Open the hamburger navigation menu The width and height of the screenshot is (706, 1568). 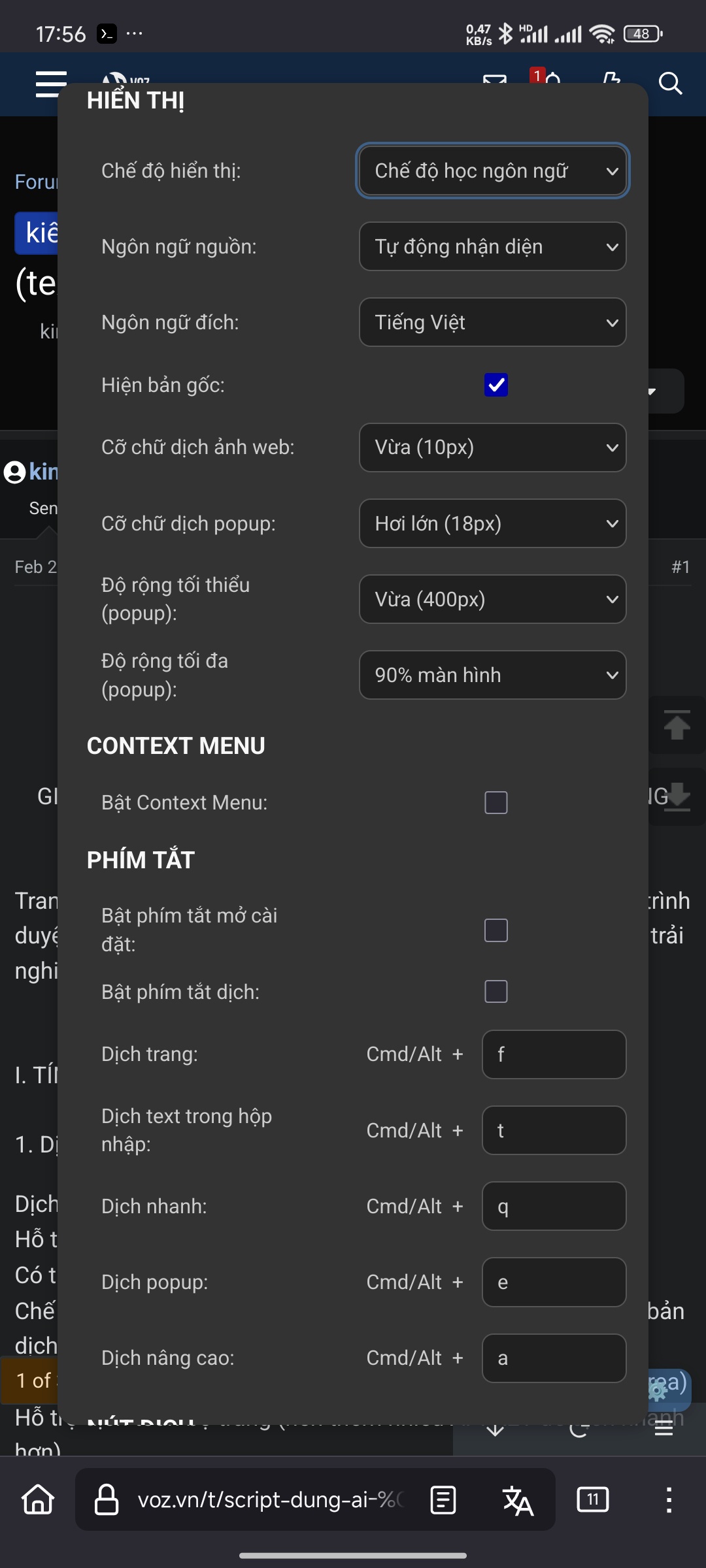(x=51, y=84)
